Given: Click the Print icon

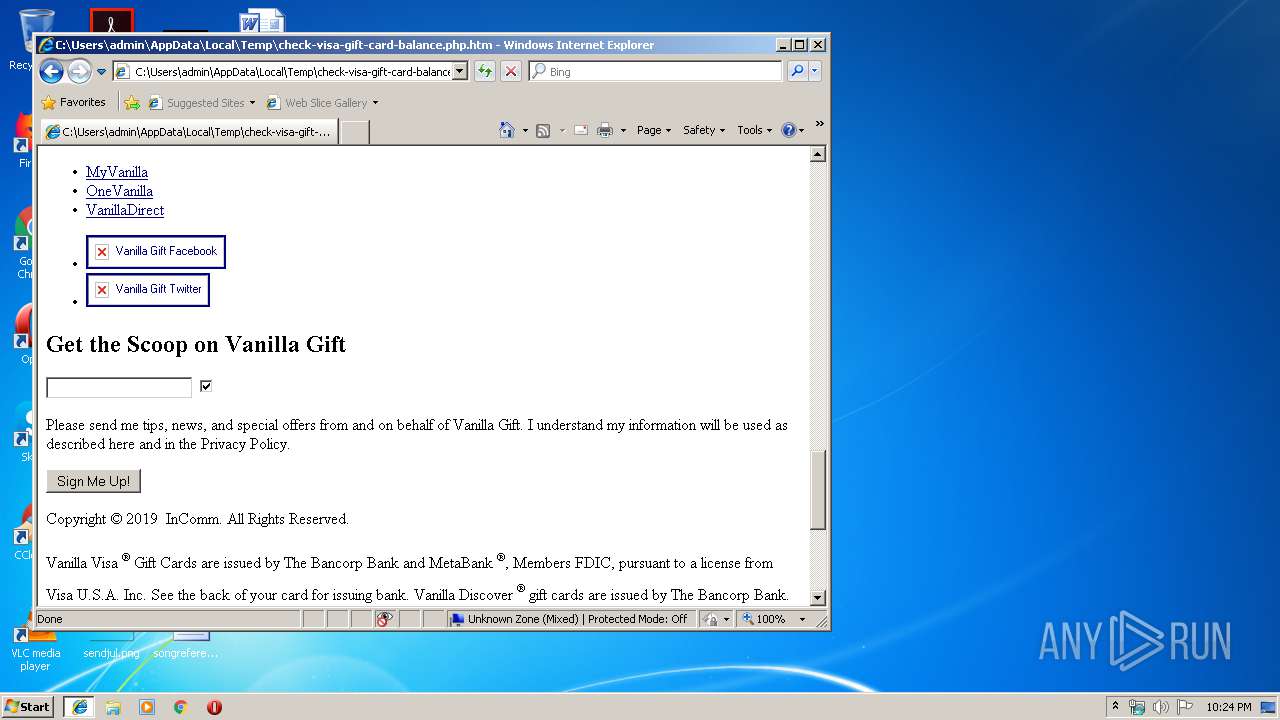Looking at the screenshot, I should 605,131.
